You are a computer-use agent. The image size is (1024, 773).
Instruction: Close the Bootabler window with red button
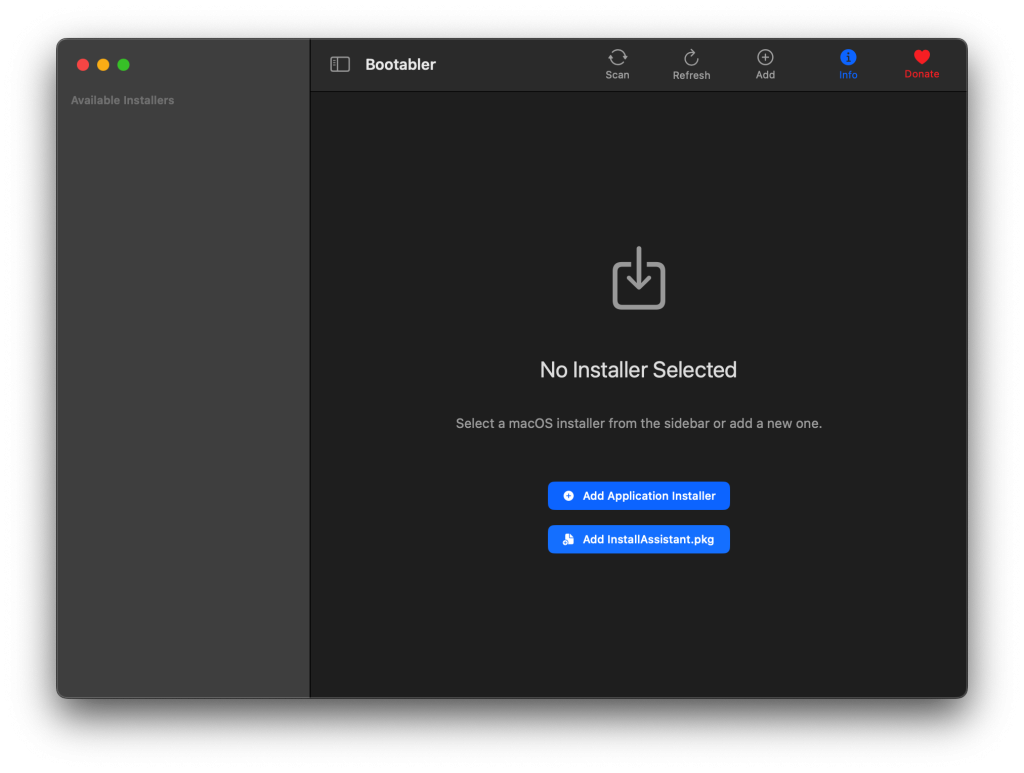tap(83, 65)
